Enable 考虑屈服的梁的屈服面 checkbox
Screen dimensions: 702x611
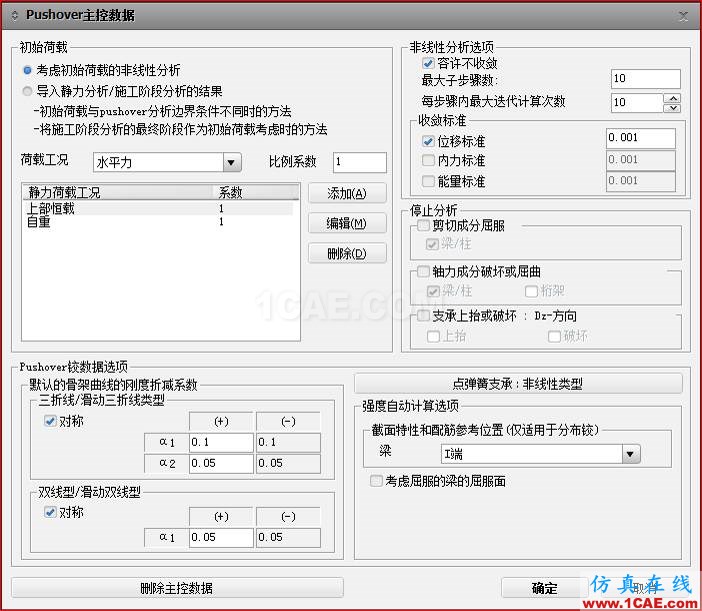click(376, 481)
